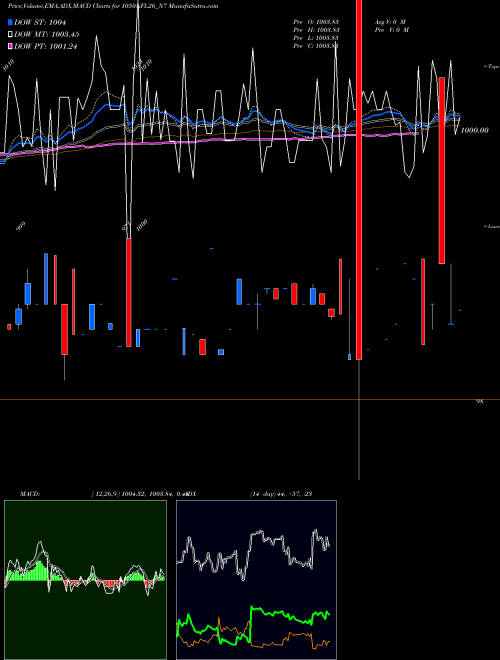This screenshot has width=500, height=660.
Task: Click the blue DOW ST legend swatch
Action: 10,22
